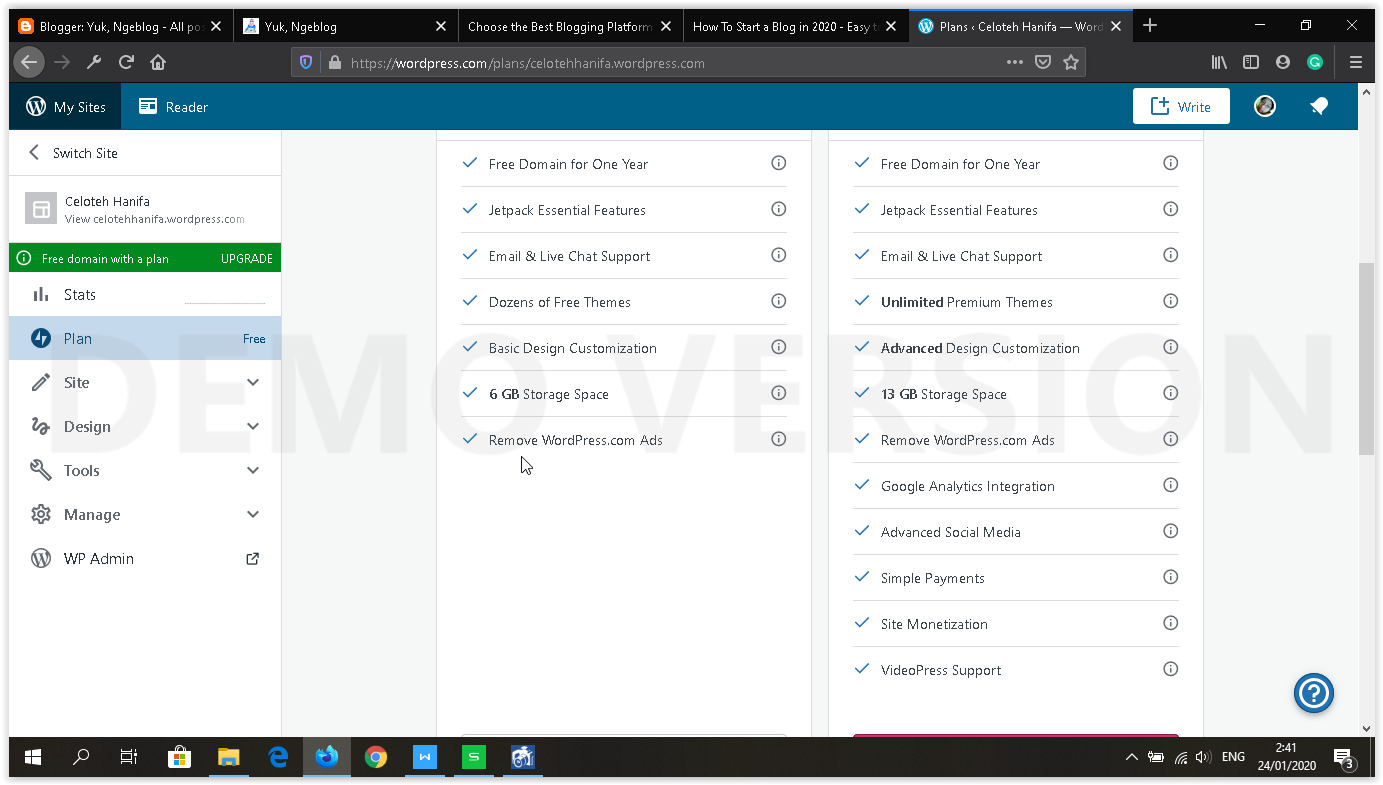Show info for right plan Free Domain
Image resolution: width=1383 pixels, height=785 pixels.
(x=1171, y=163)
